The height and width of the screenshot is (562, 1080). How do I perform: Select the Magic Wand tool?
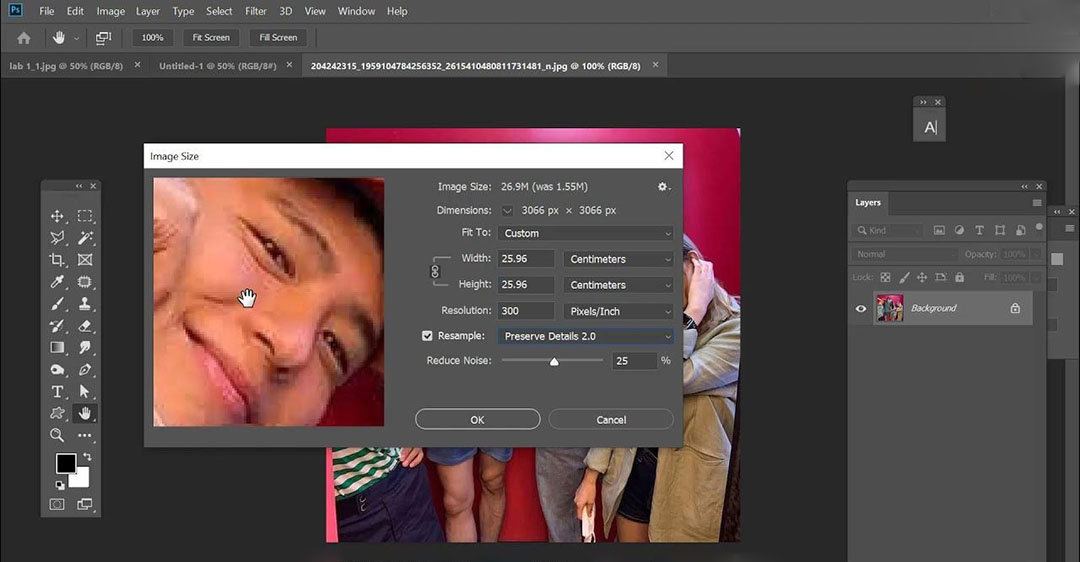click(x=85, y=238)
